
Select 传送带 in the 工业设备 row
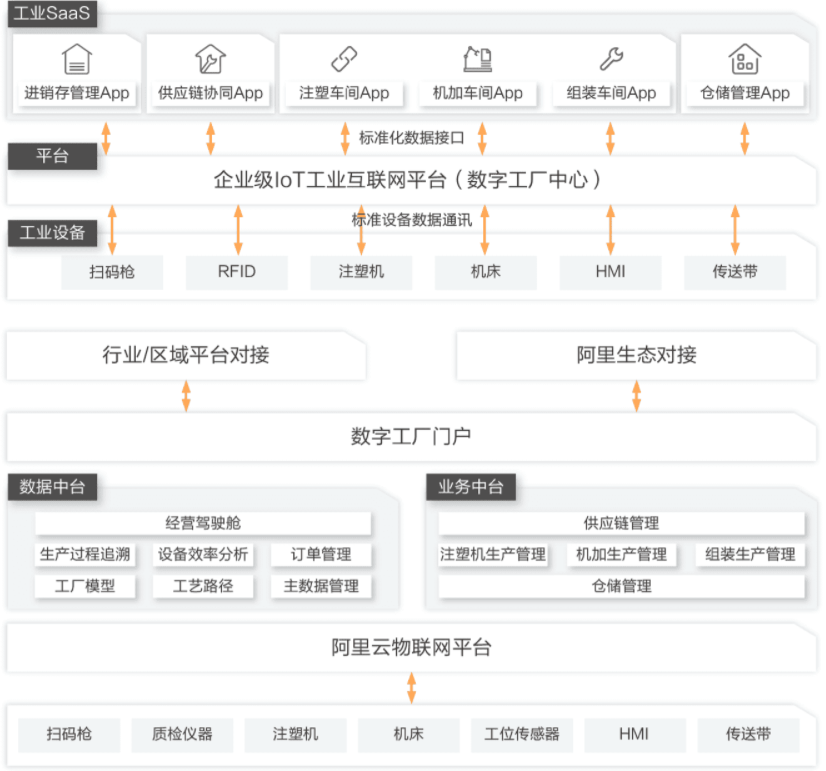735,272
